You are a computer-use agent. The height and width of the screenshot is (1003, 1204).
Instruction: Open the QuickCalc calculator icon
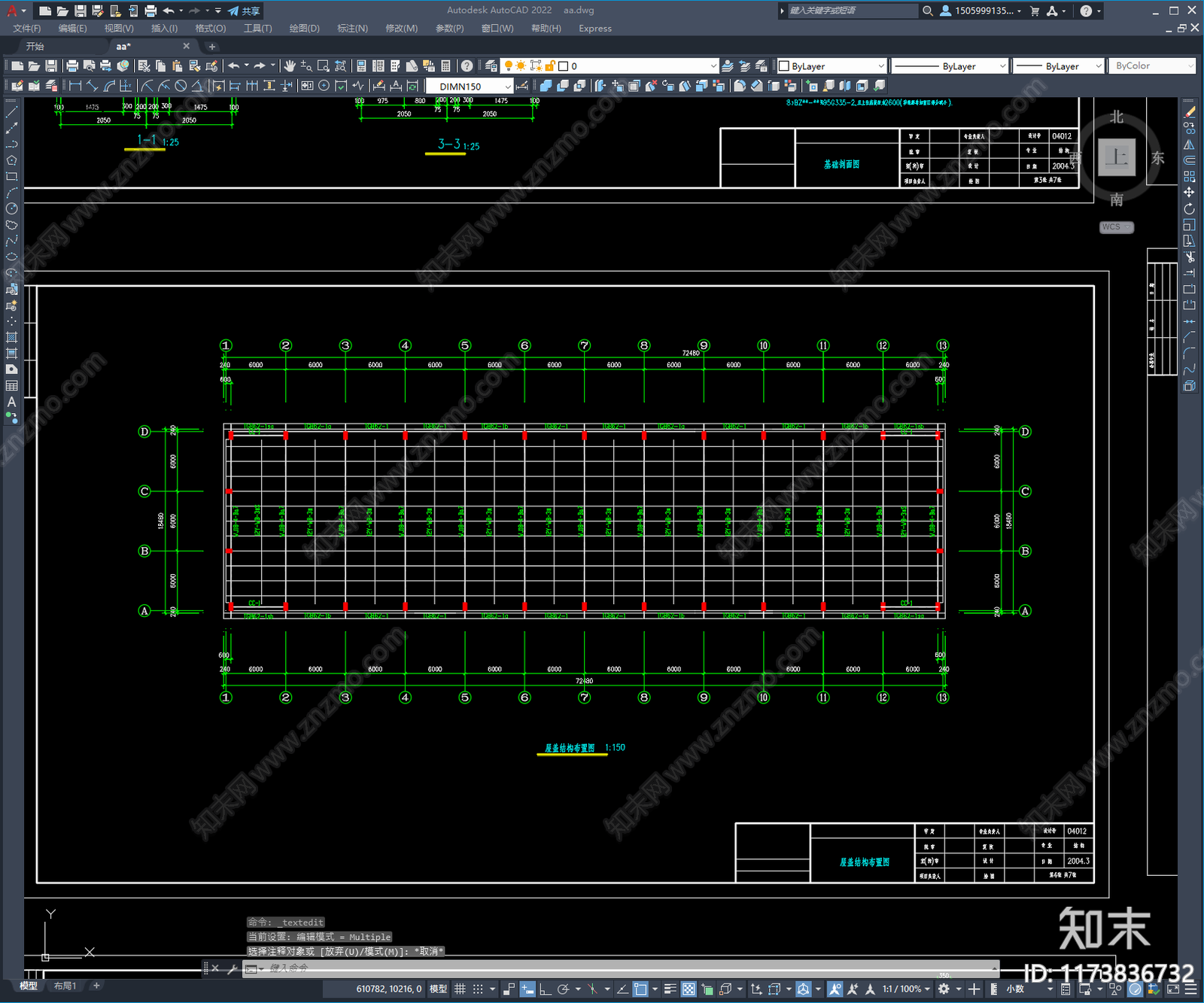pos(445,66)
